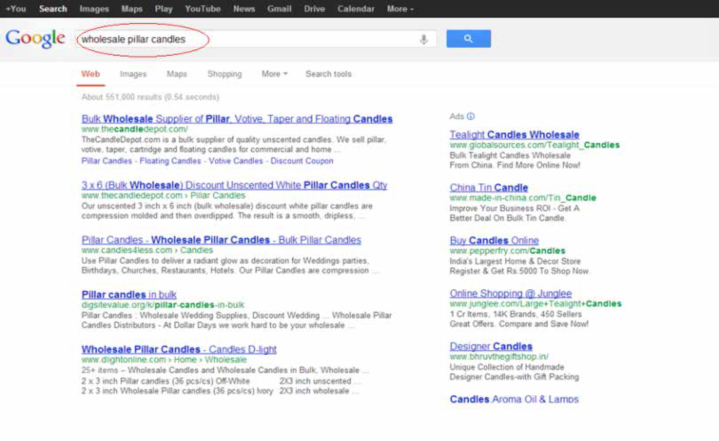
Task: Open Bulk Wholesale Supplier of Pillar result
Action: pos(237,119)
